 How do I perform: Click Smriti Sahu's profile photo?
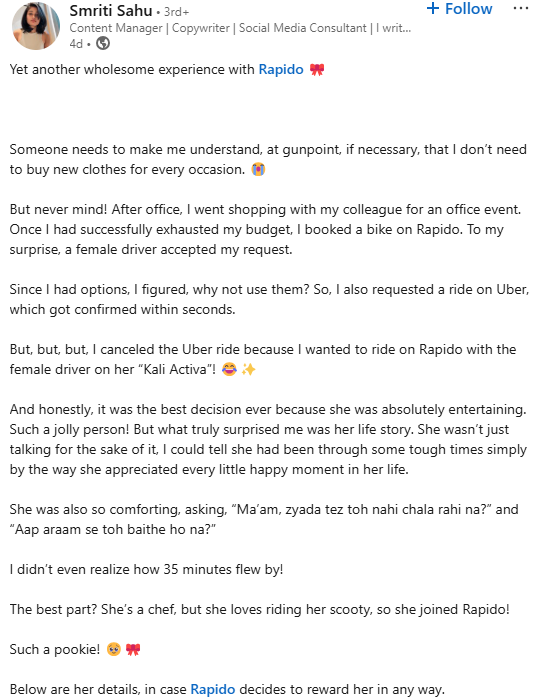(36, 25)
